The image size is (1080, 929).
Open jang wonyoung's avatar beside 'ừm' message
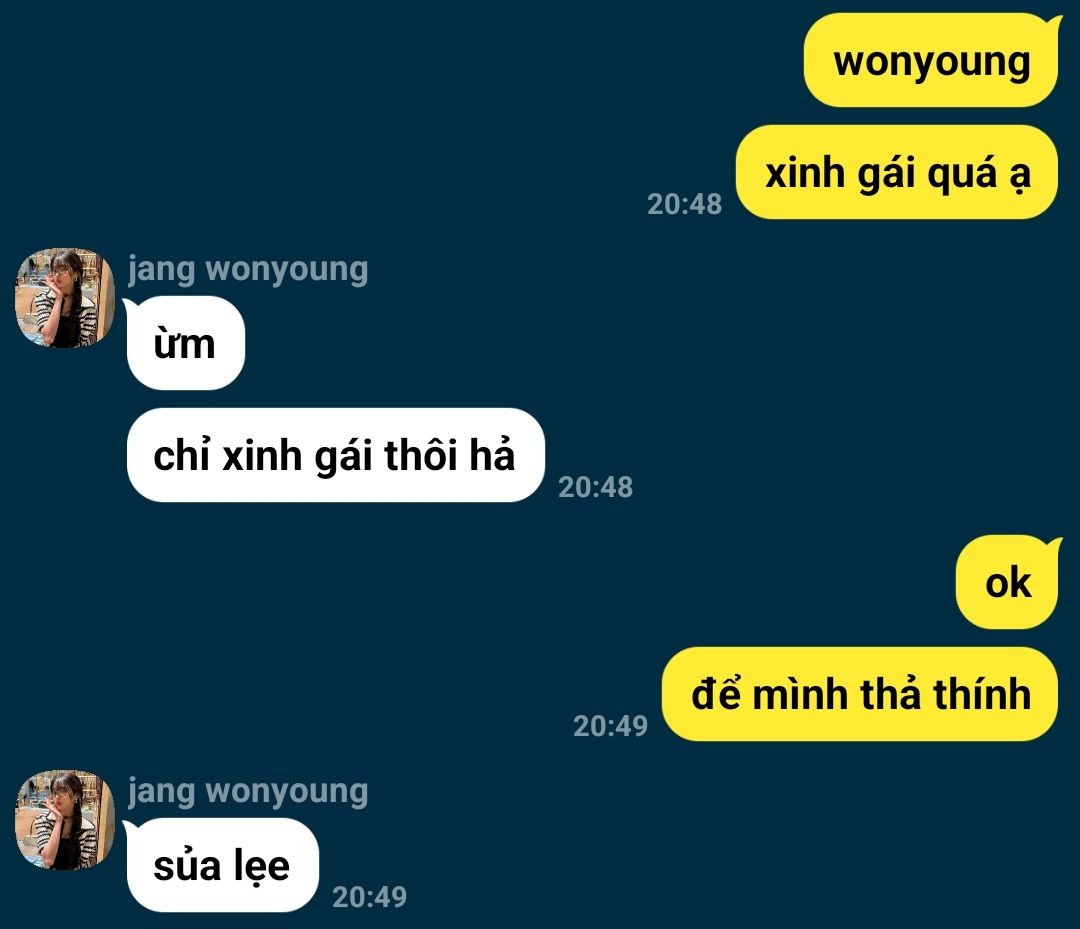(x=65, y=298)
